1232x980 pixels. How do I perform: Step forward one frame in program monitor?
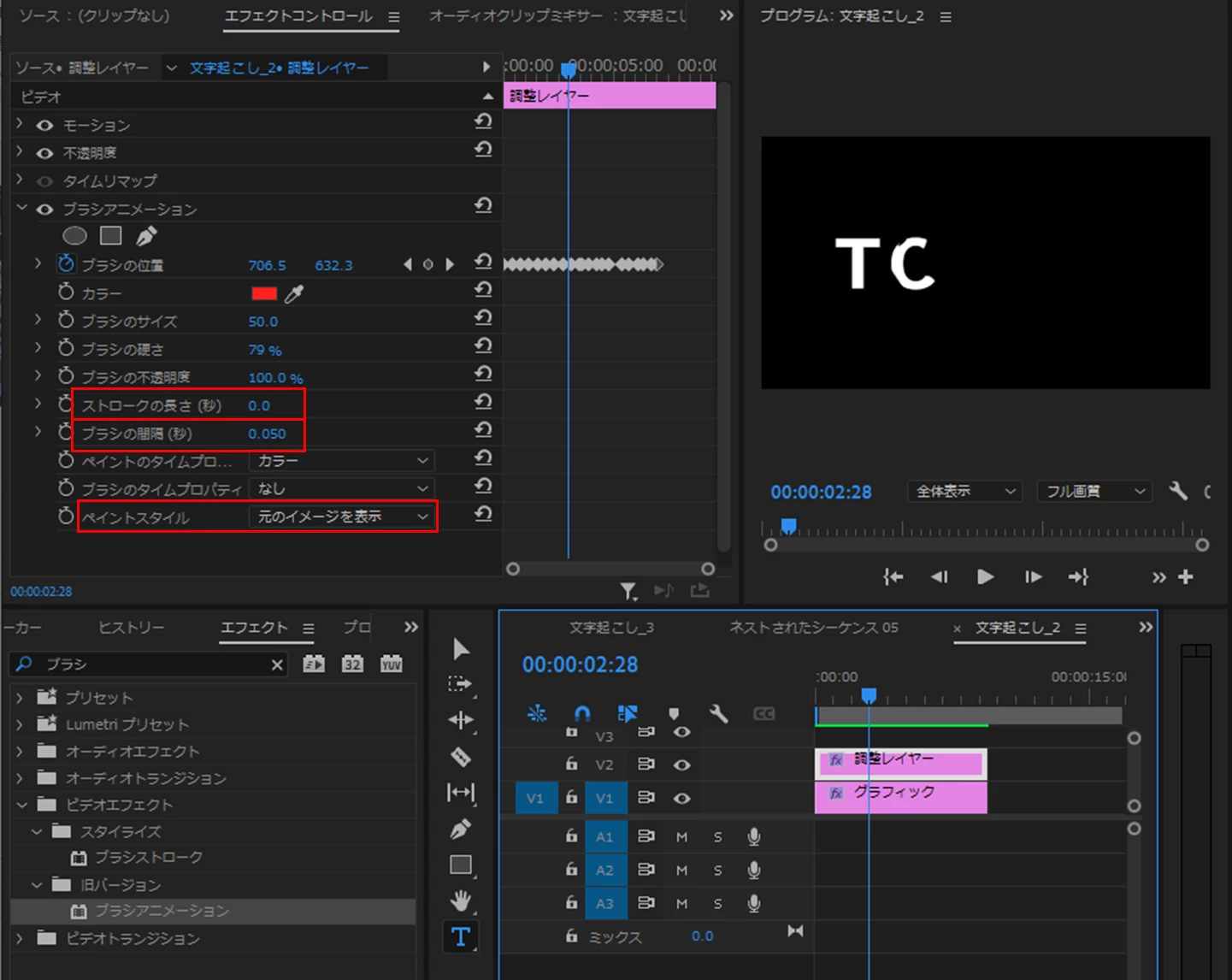tap(1033, 577)
